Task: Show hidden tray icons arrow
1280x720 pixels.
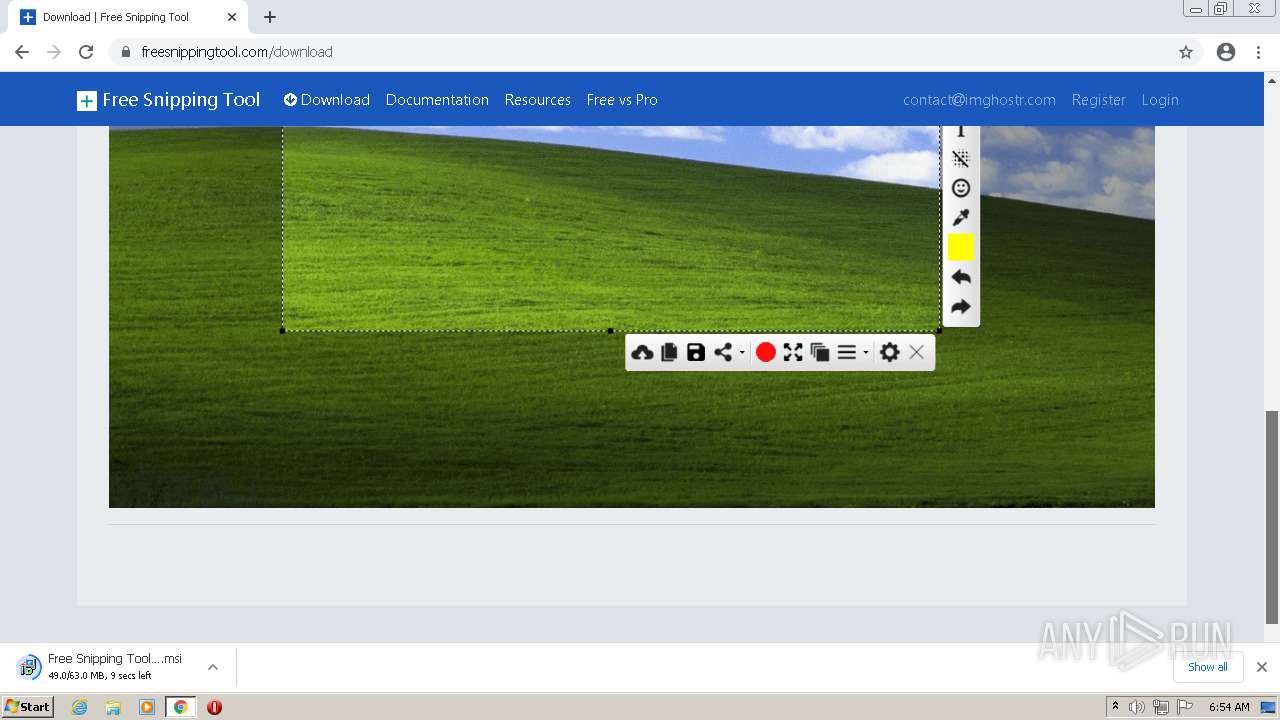Action: tap(1115, 707)
